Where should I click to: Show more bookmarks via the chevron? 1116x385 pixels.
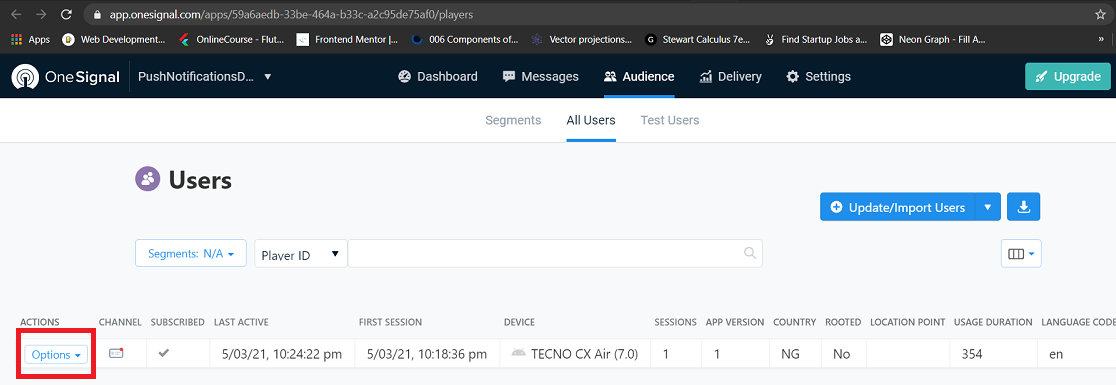pyautogui.click(x=1101, y=40)
